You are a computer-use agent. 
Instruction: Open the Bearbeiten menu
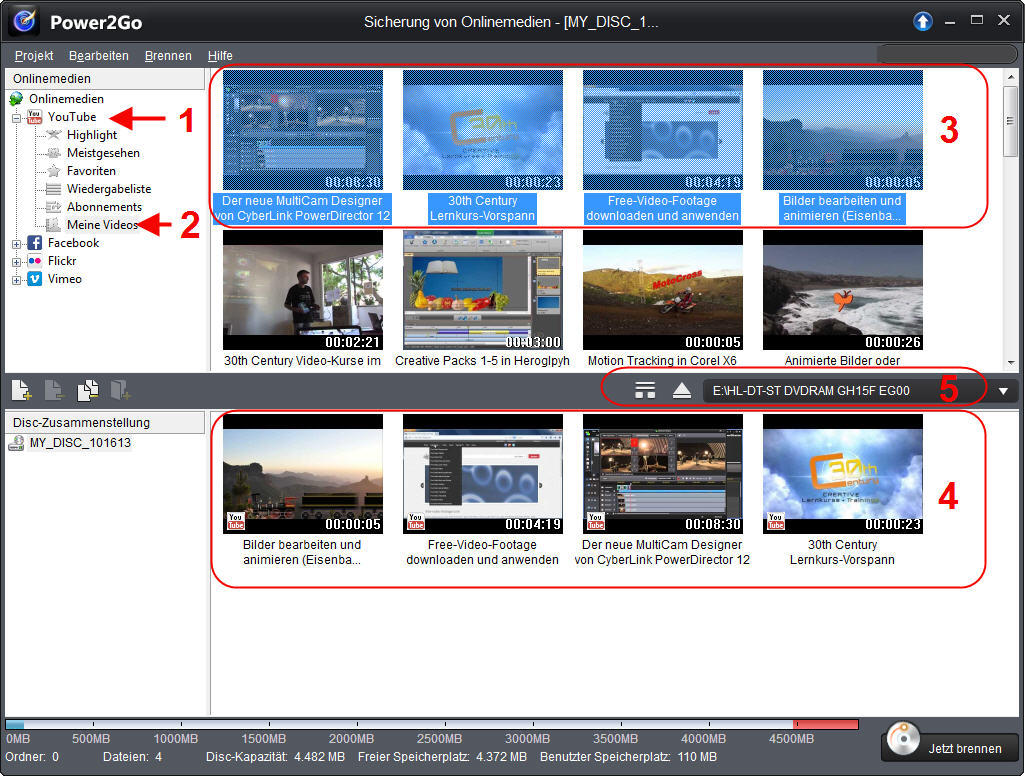(x=99, y=56)
